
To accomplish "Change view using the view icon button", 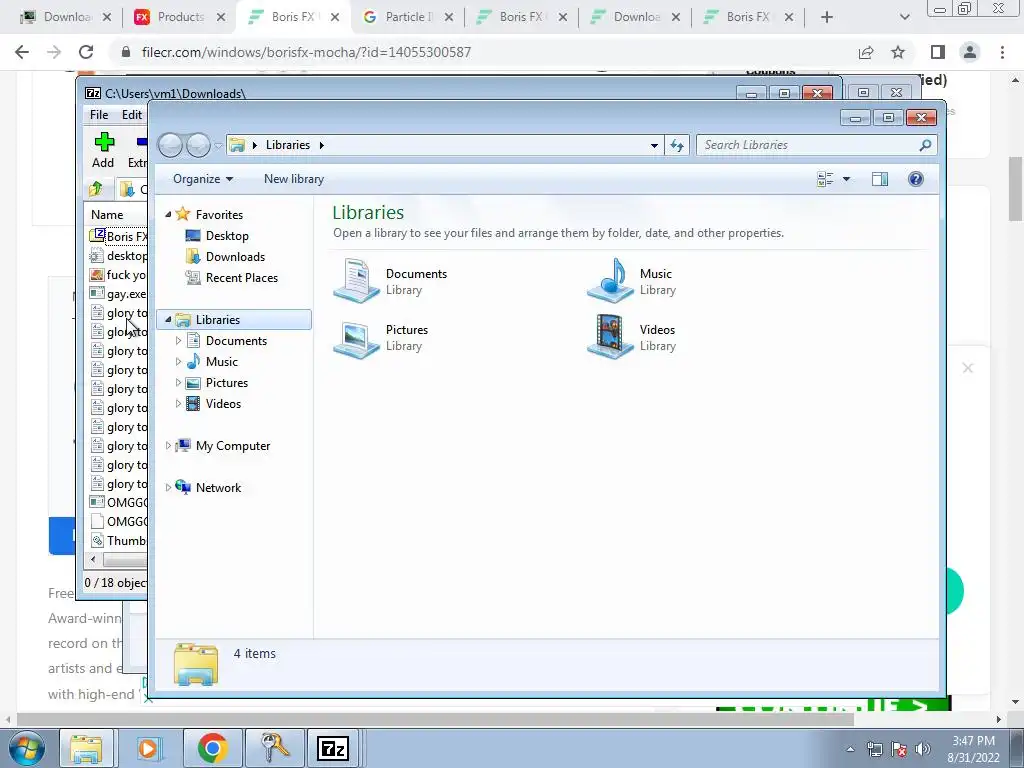I will click(x=825, y=179).
